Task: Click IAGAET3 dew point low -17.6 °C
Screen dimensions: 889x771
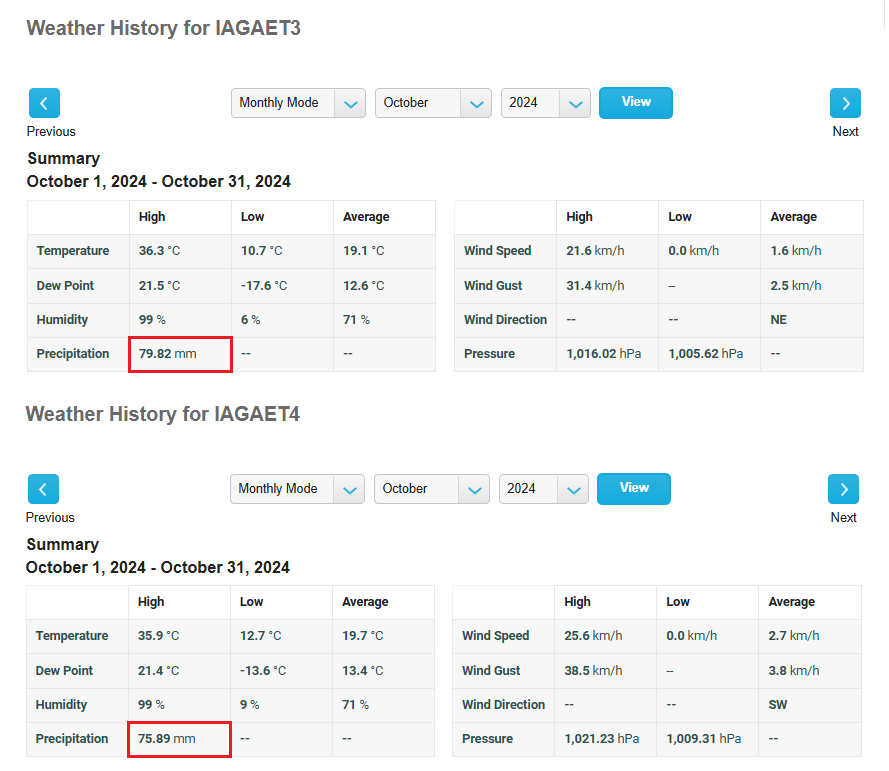Action: [264, 286]
